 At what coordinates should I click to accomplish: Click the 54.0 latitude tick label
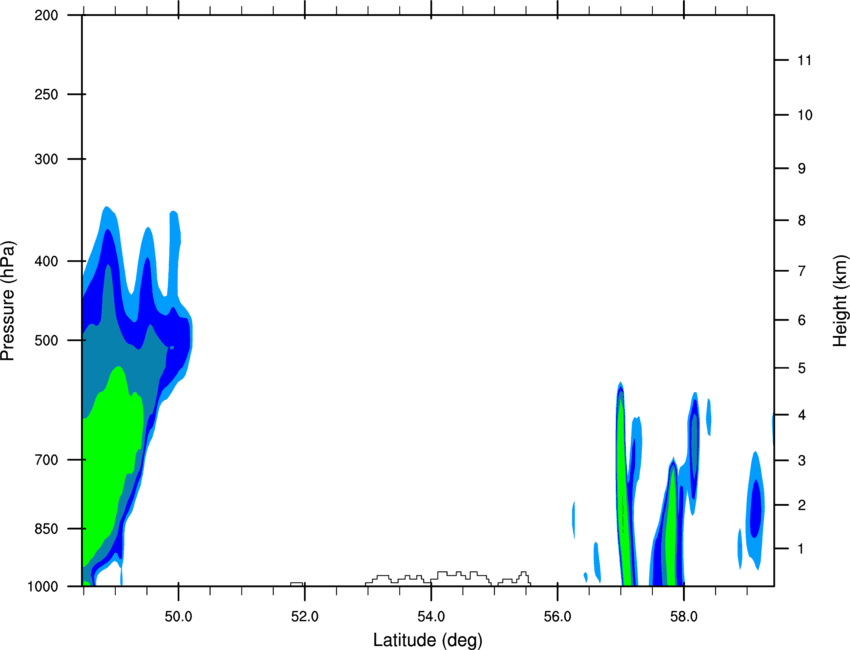pos(431,617)
